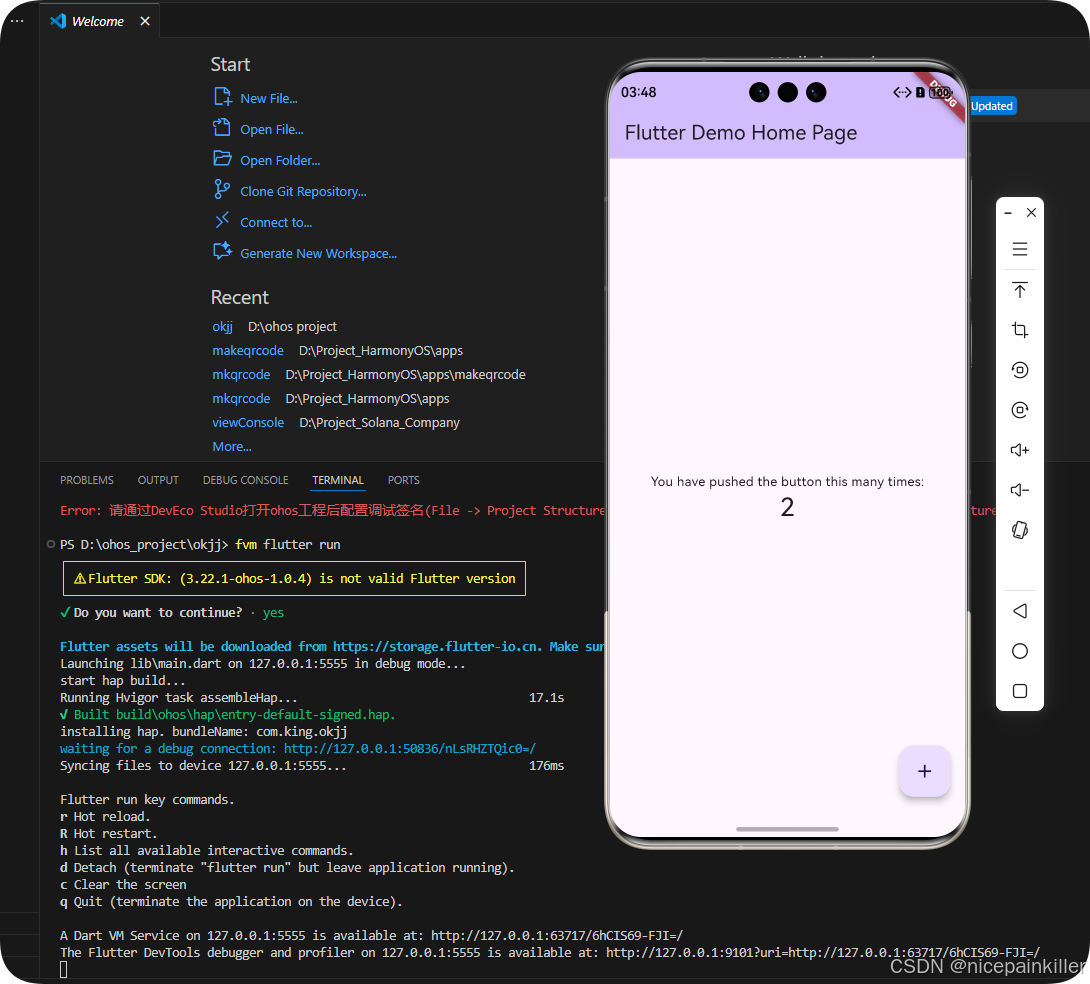
Task: Click the Flutter Demo Home Page title
Action: coord(740,133)
